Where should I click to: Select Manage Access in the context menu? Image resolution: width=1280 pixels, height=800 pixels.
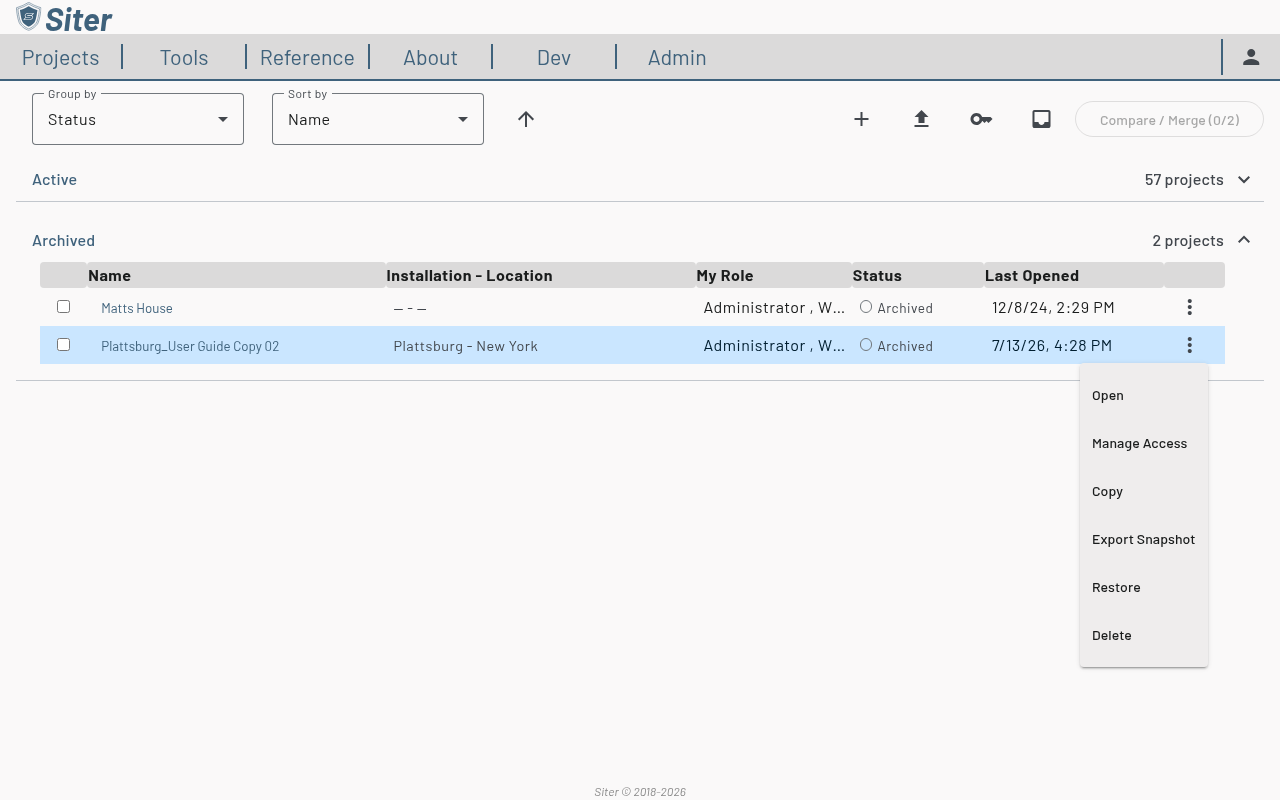click(x=1144, y=443)
